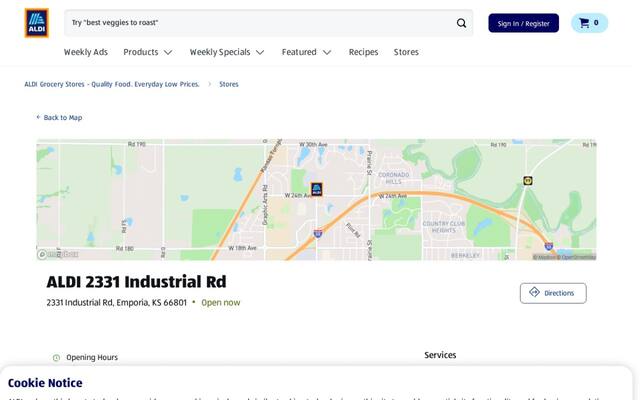Click the Interstate shield near W 18th Ave

[318, 234]
